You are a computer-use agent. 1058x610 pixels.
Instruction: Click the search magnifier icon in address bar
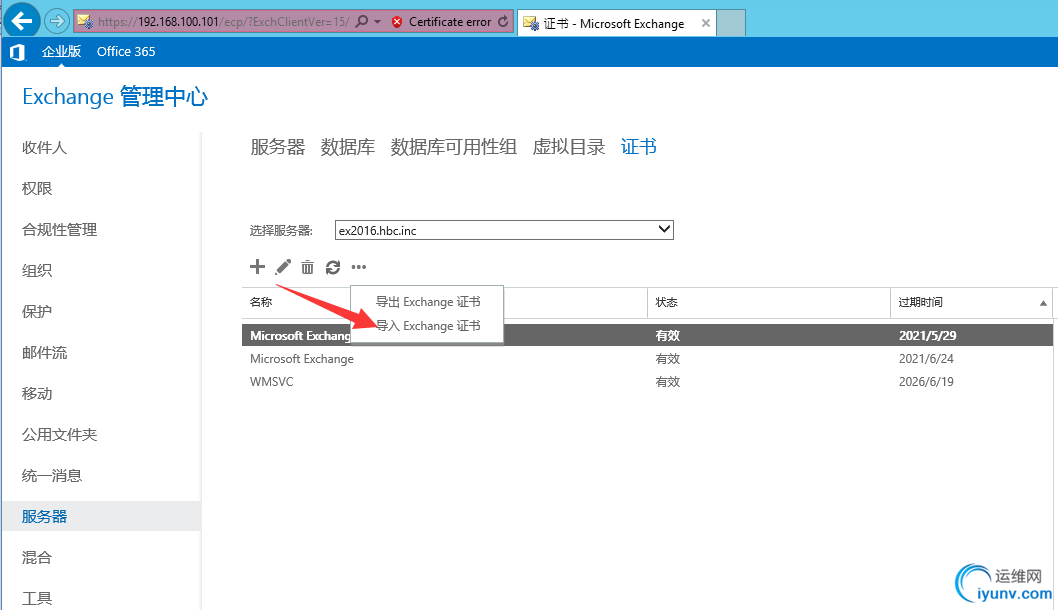(362, 22)
